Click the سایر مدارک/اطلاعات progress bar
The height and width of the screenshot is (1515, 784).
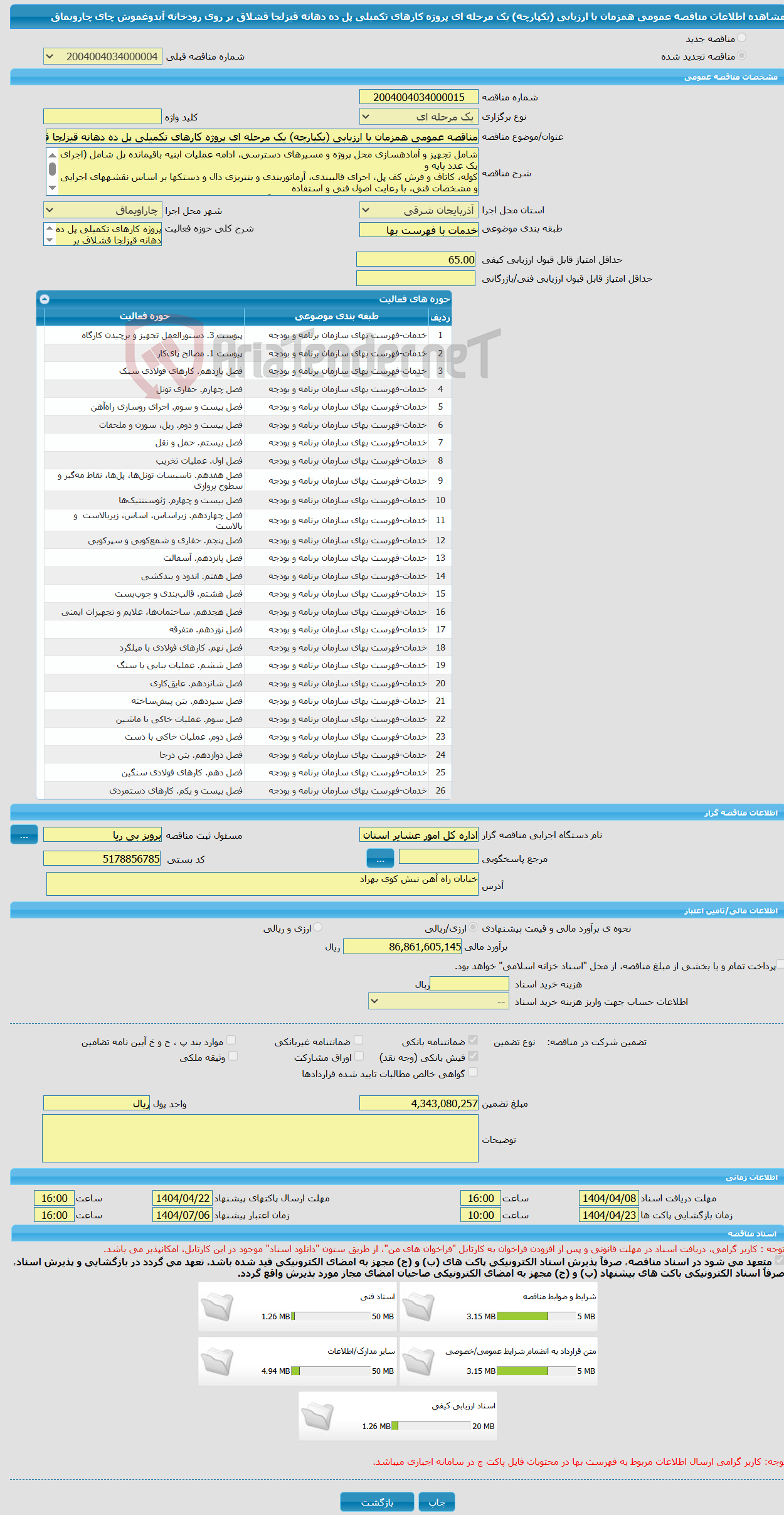[x=331, y=1371]
